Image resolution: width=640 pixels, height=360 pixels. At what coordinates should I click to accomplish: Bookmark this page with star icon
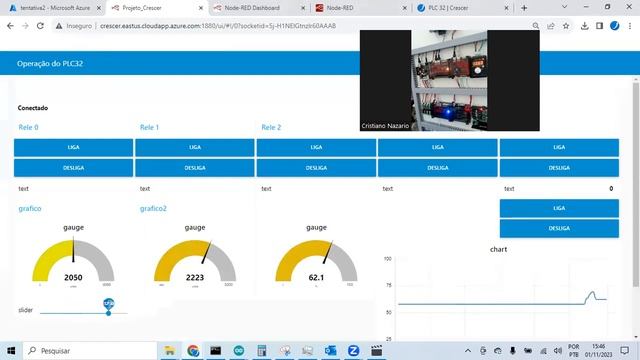pos(566,26)
